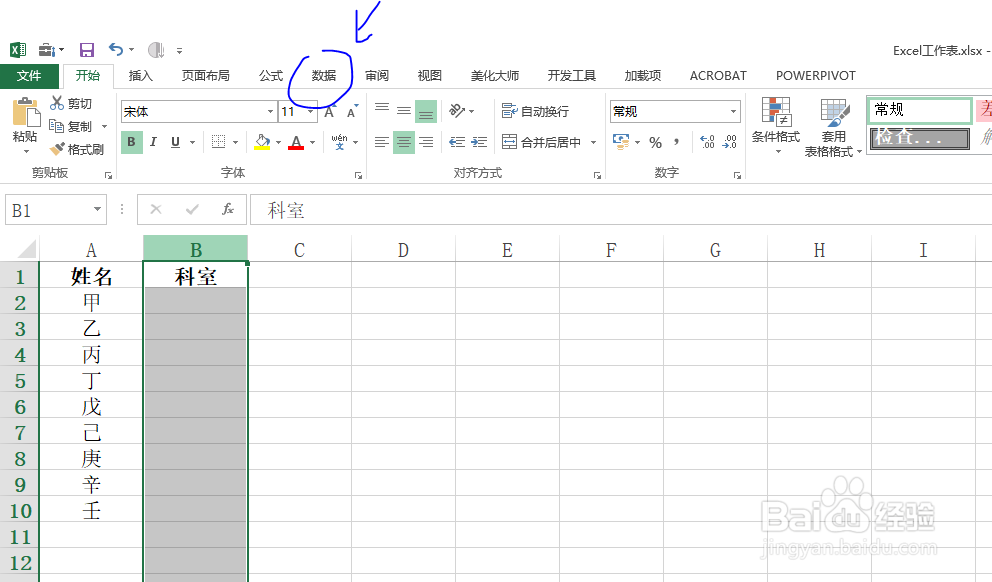Copy using the 复制 icon
Image resolution: width=992 pixels, height=582 pixels.
(71, 126)
